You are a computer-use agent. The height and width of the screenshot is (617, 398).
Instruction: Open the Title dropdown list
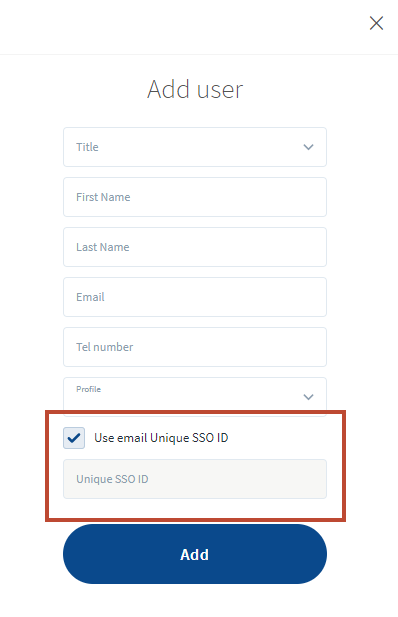(x=195, y=147)
